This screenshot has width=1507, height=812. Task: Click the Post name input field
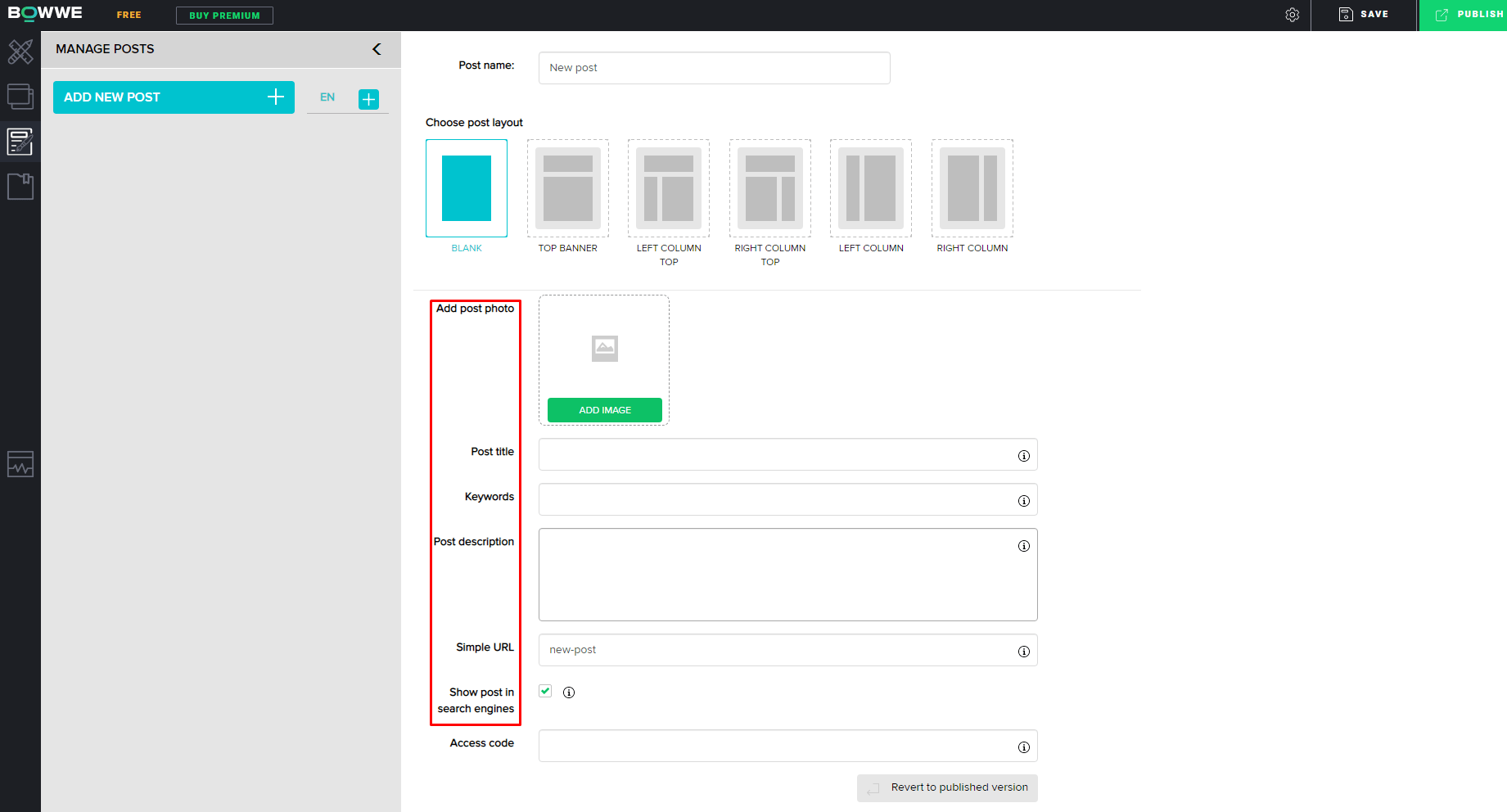tap(714, 68)
